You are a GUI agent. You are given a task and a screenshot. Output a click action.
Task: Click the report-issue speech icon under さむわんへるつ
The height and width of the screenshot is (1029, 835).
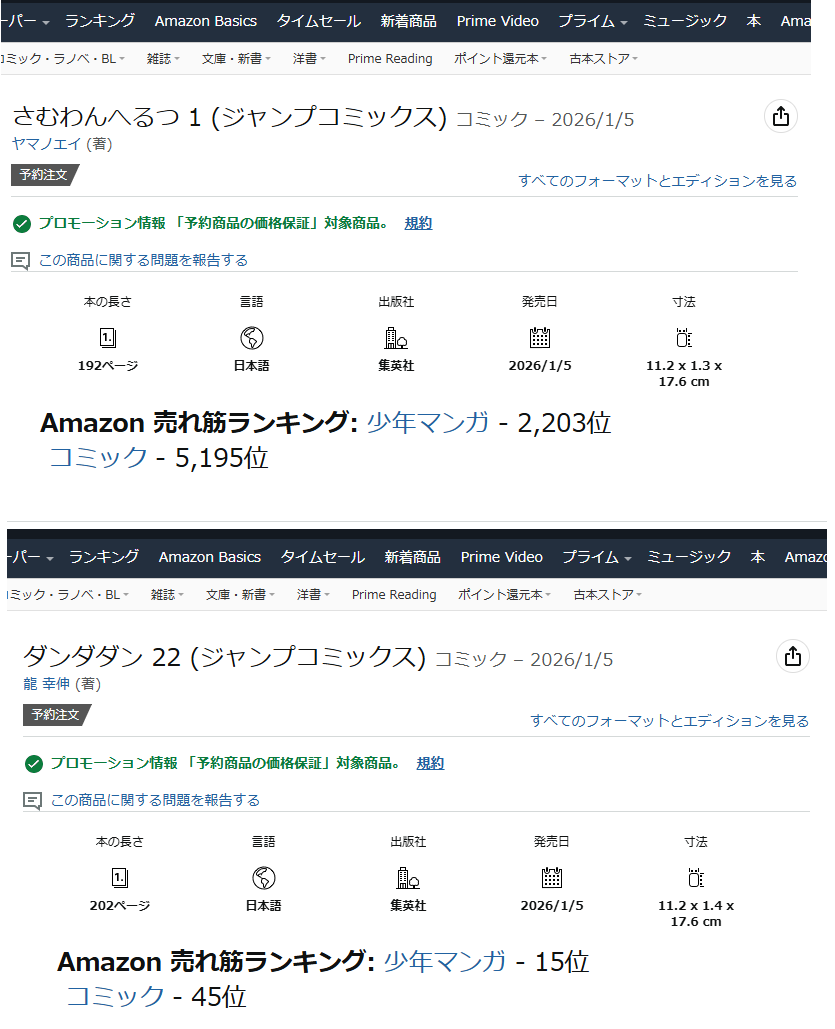click(x=20, y=260)
